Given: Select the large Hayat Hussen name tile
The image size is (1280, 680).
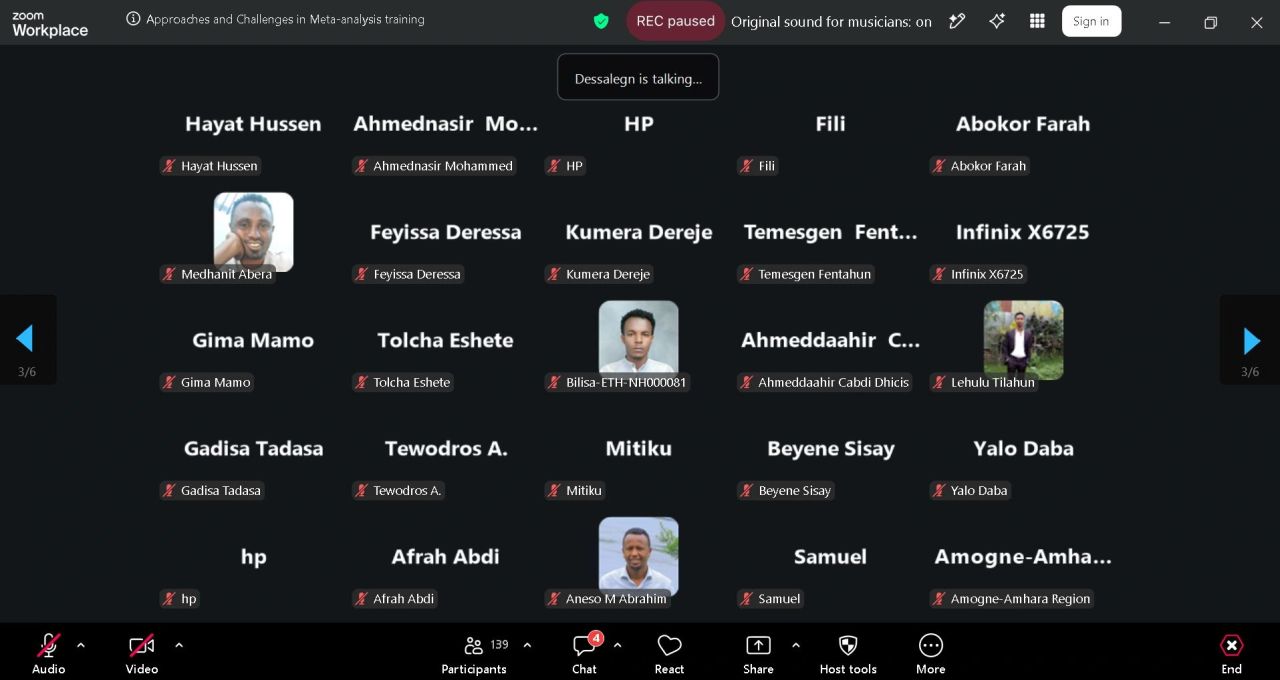Looking at the screenshot, I should coord(253,124).
